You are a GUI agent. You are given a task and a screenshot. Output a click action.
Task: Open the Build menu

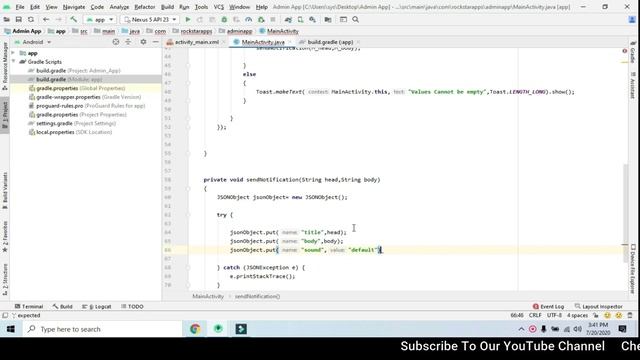pyautogui.click(x=167, y=7)
